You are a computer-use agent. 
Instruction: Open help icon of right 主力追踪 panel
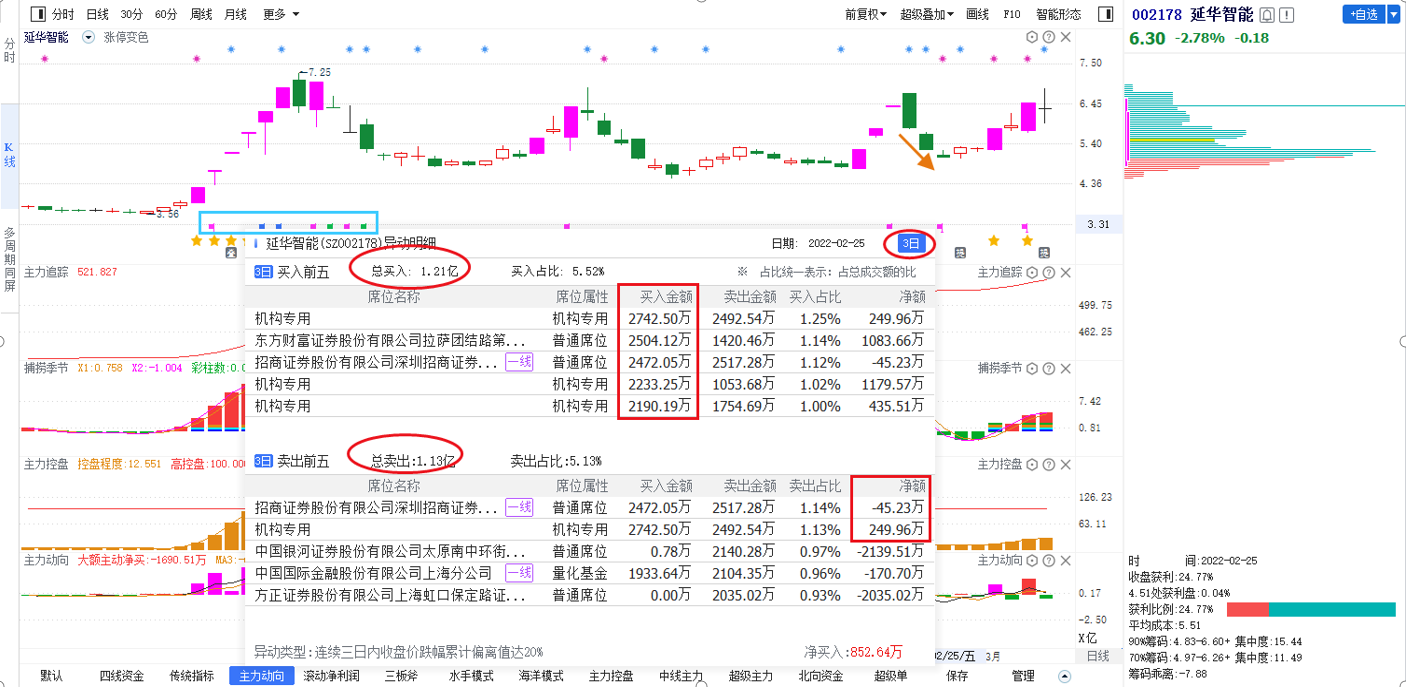tap(1048, 272)
